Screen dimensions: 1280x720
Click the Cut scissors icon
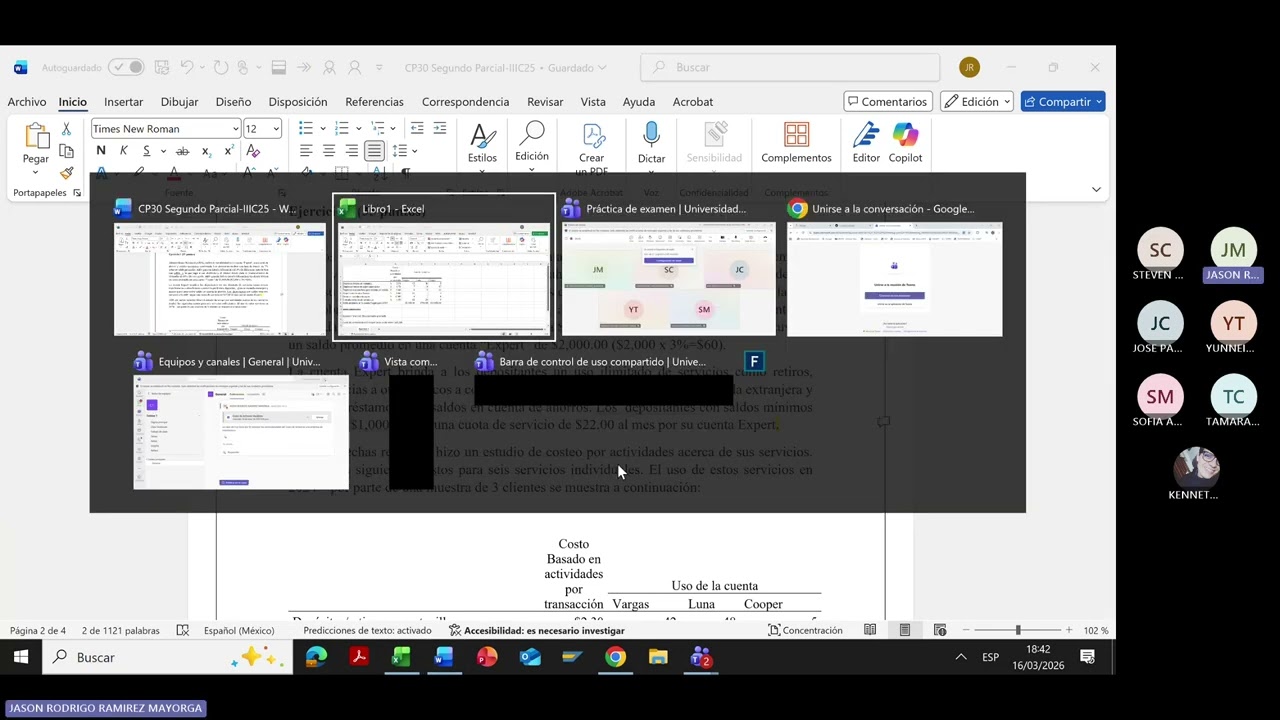point(66,129)
